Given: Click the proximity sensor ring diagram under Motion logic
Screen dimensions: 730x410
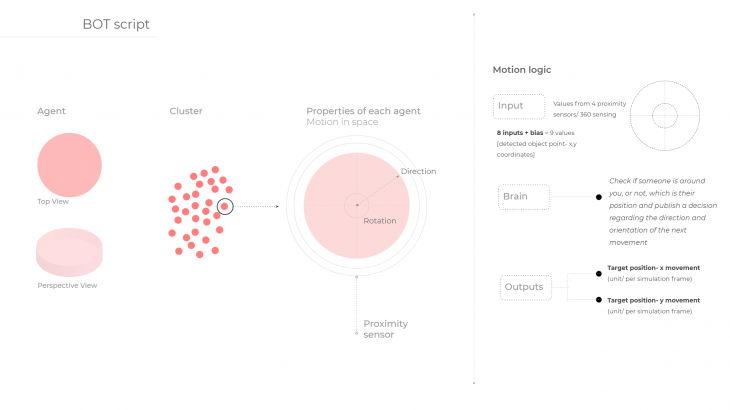Looking at the screenshot, I should click(666, 115).
